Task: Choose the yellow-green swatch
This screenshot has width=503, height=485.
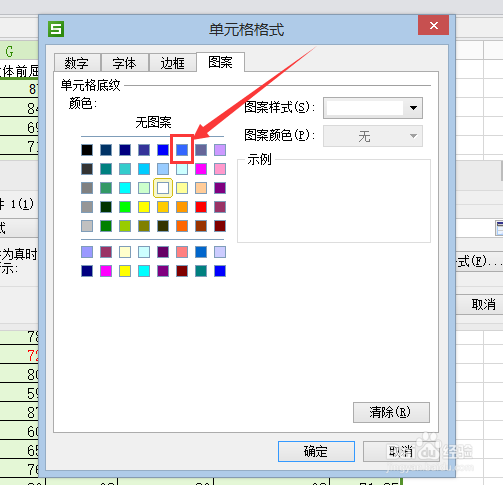Action: (x=125, y=226)
